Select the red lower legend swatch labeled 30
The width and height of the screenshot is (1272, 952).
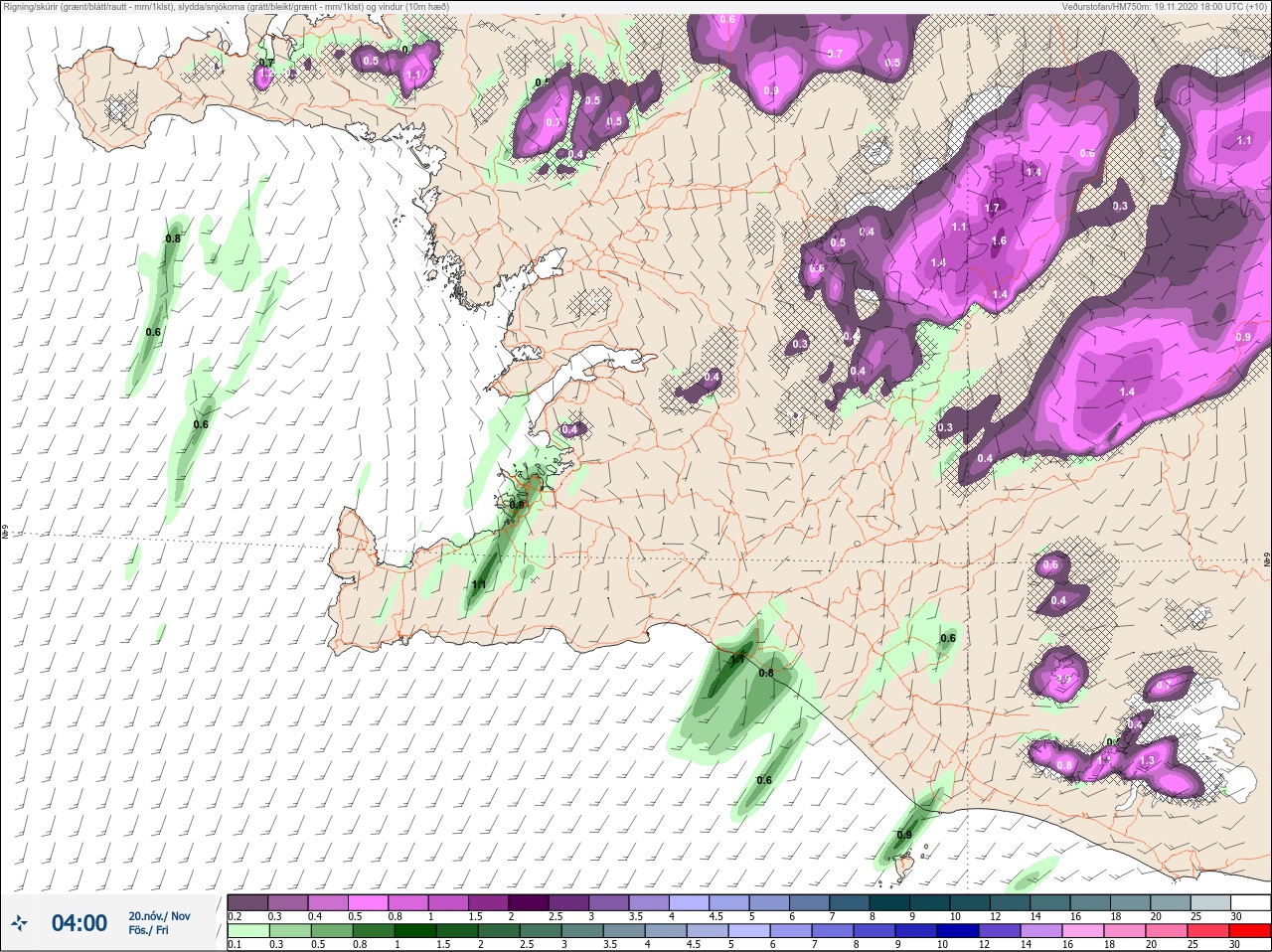tap(1251, 931)
